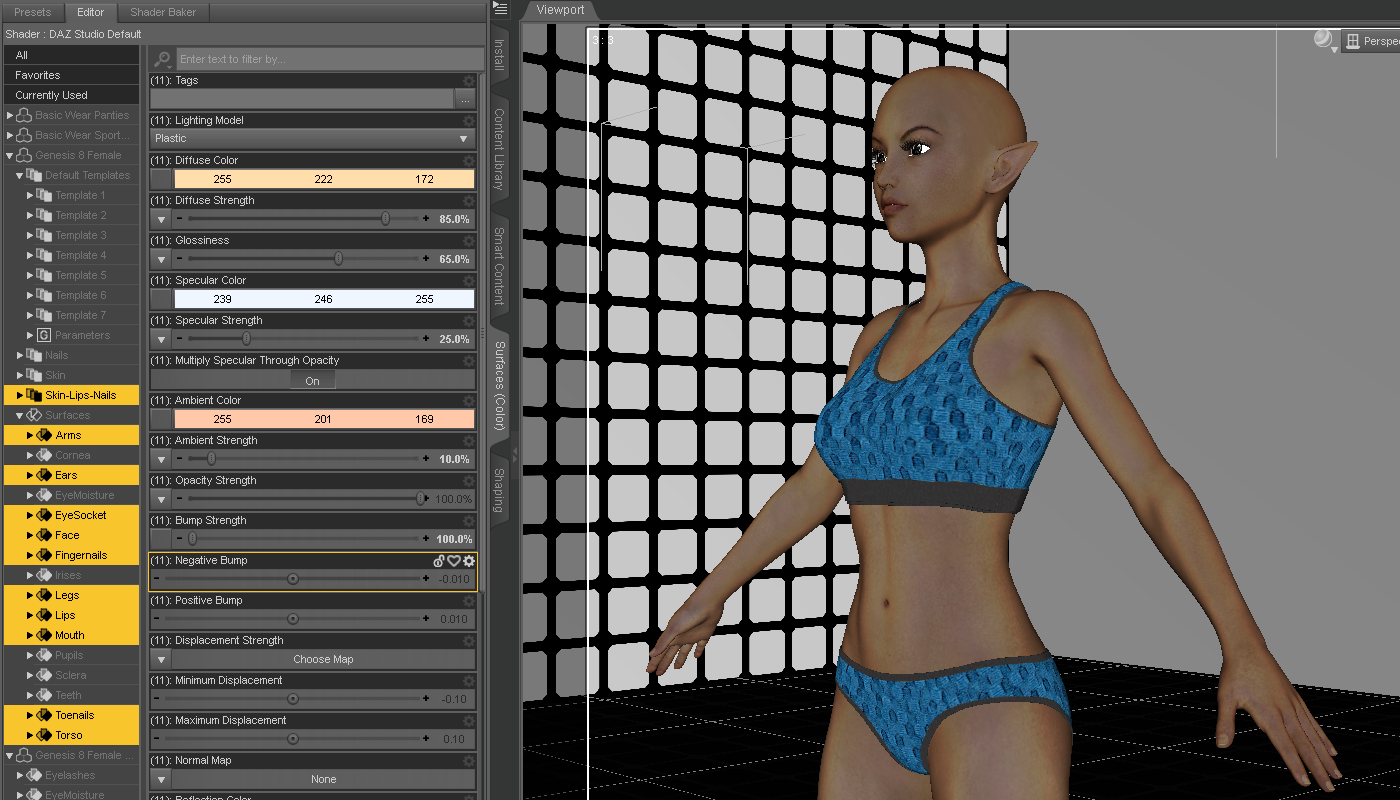Open the Opacity Strength map dropdown arrow
1400x800 pixels.
point(161,499)
